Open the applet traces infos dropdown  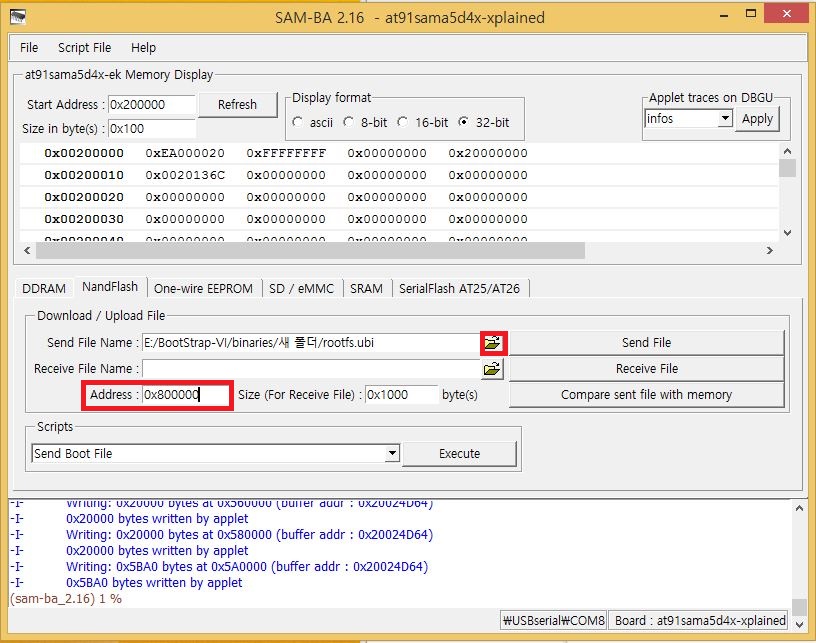click(725, 119)
